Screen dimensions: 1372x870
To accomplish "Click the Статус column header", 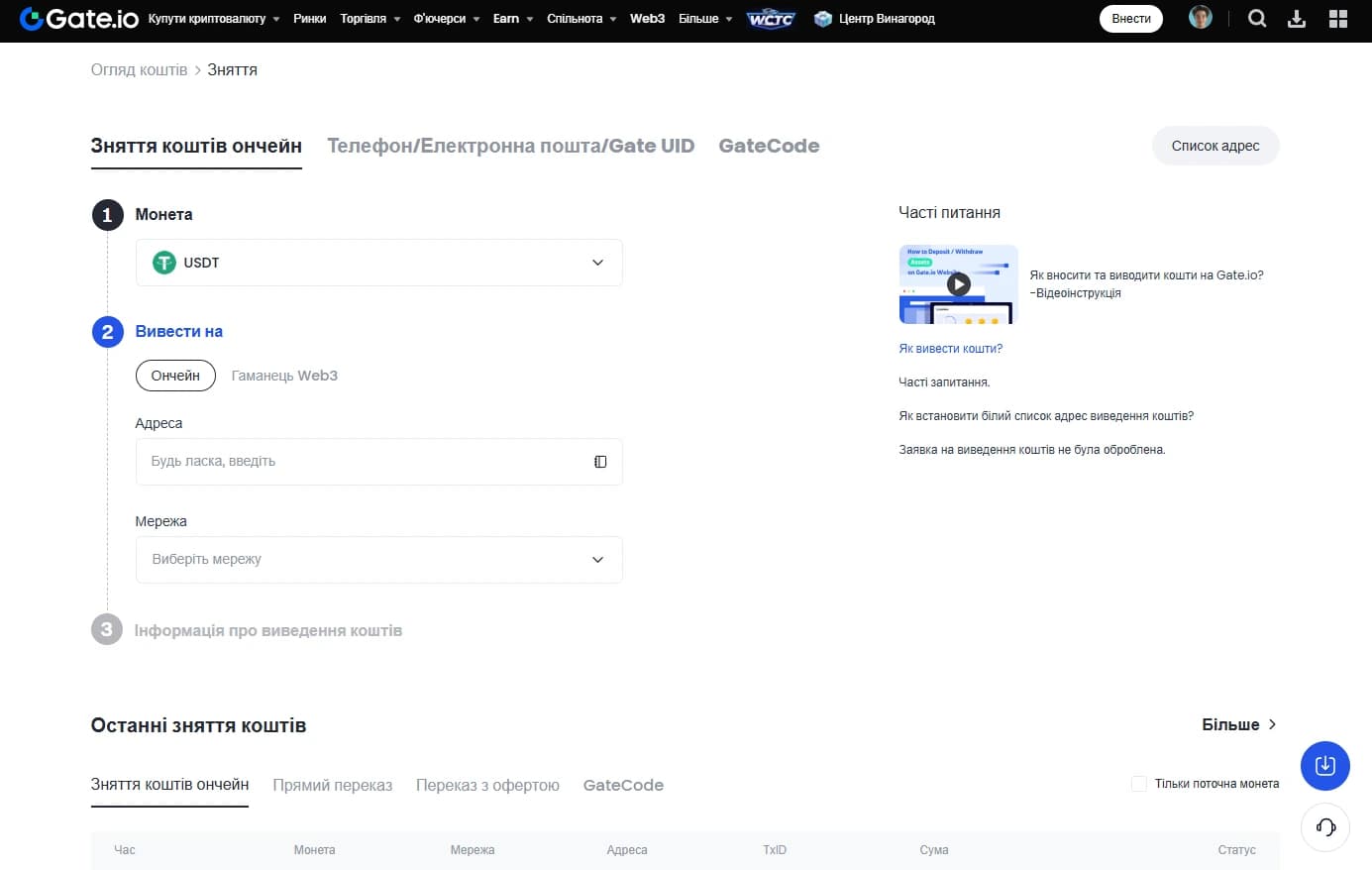I will click(x=1236, y=850).
